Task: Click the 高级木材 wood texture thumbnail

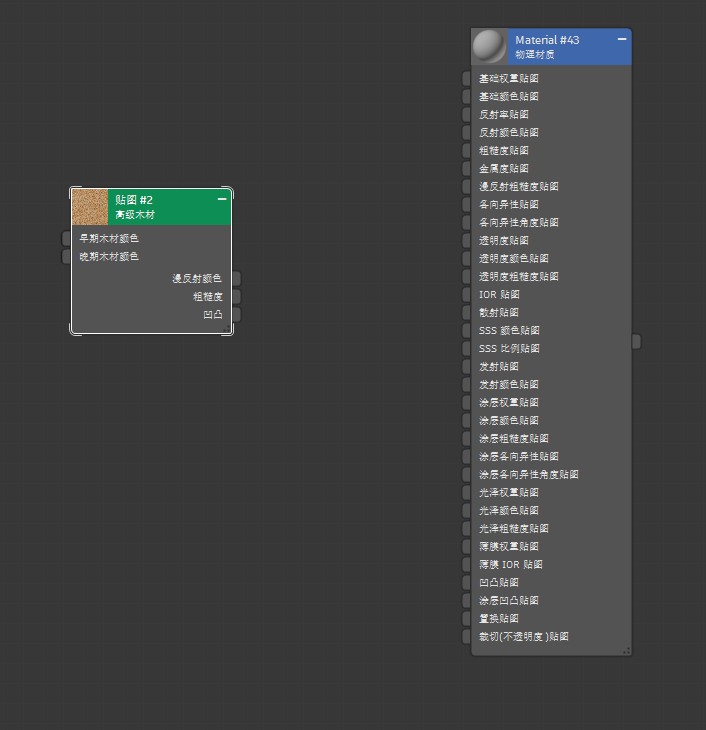Action: pyautogui.click(x=90, y=207)
